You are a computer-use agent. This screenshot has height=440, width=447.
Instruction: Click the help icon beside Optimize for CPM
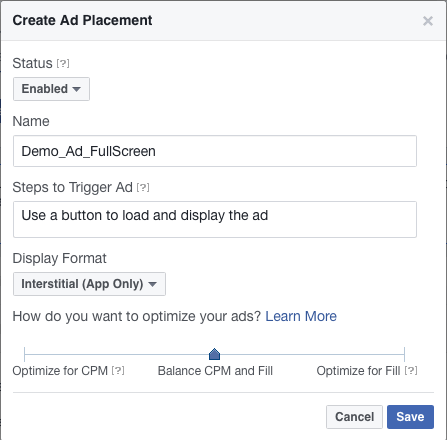click(x=118, y=370)
